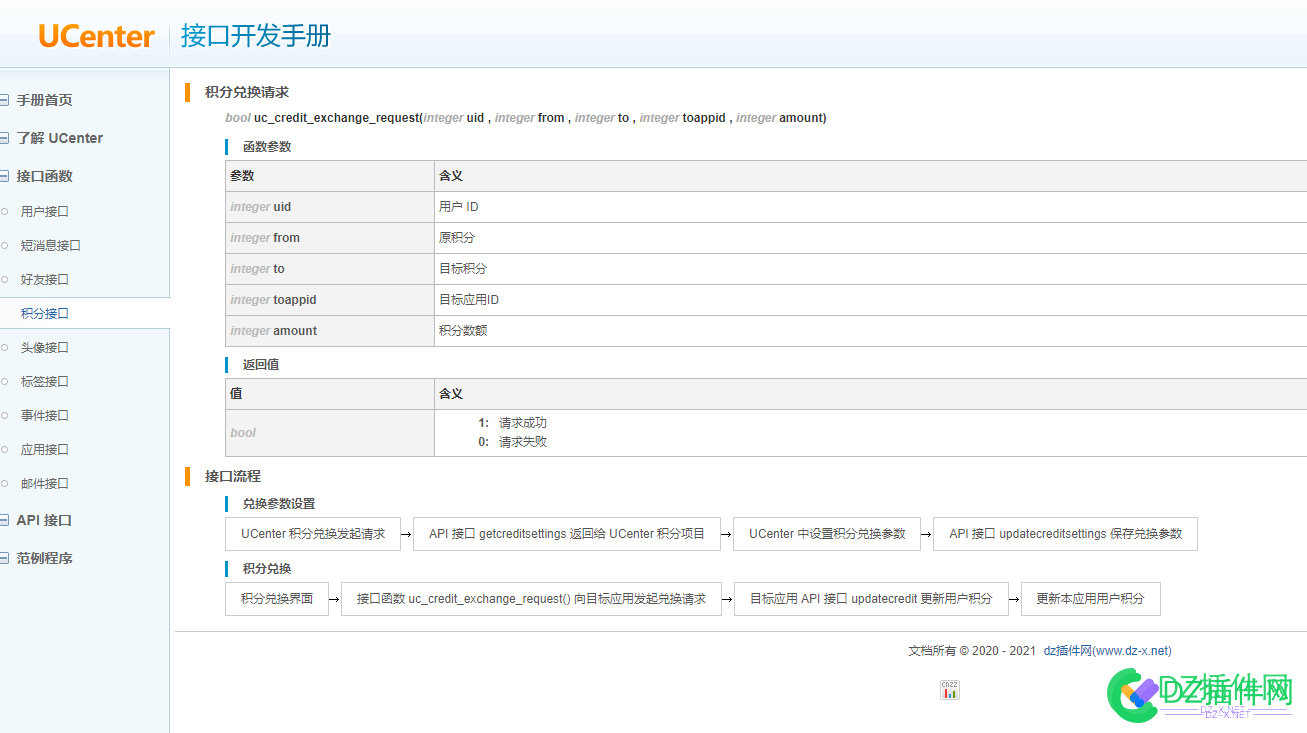Click the 值 column header

[330, 394]
